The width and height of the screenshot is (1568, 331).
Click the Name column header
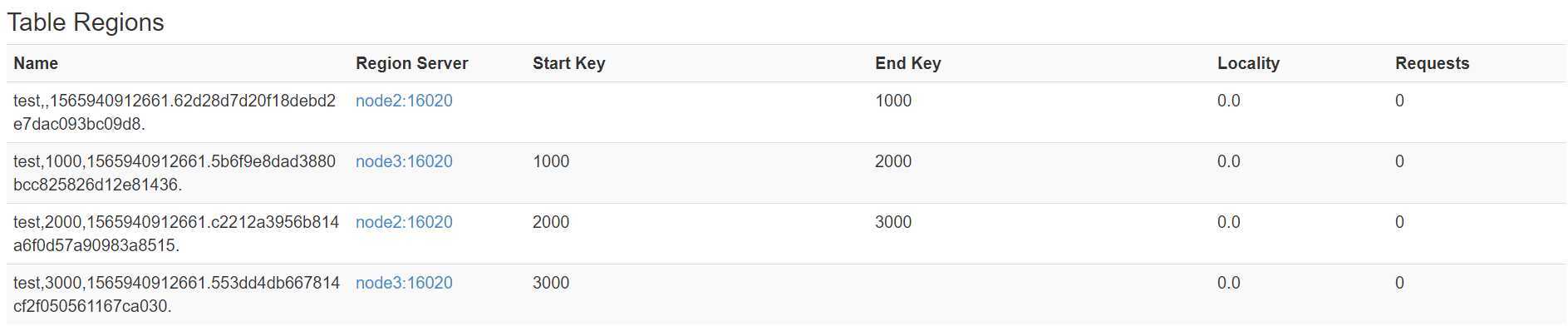[x=36, y=63]
